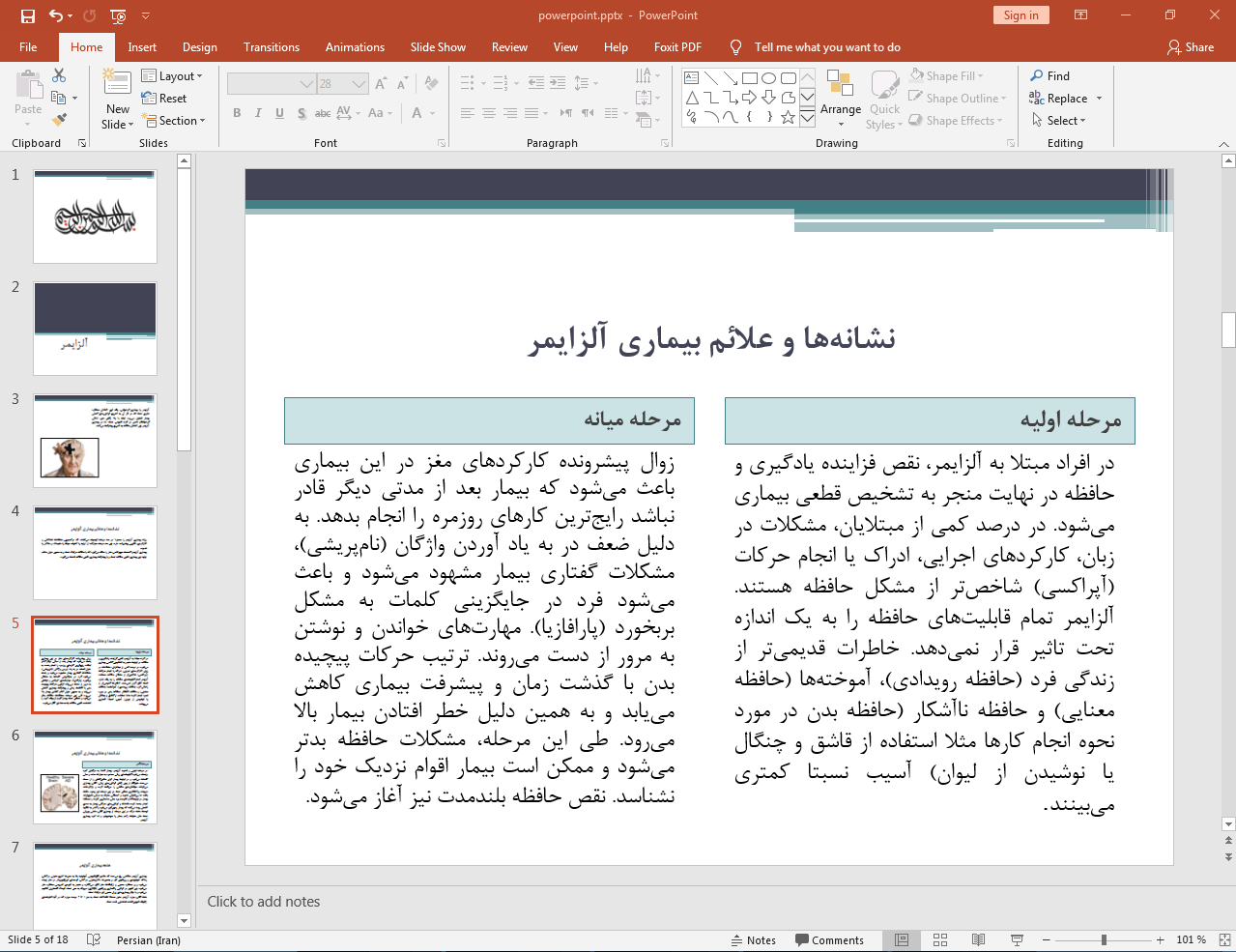Viewport: 1236px width, 952px height.
Task: Adjust the zoom slider handle
Action: coord(1104,940)
